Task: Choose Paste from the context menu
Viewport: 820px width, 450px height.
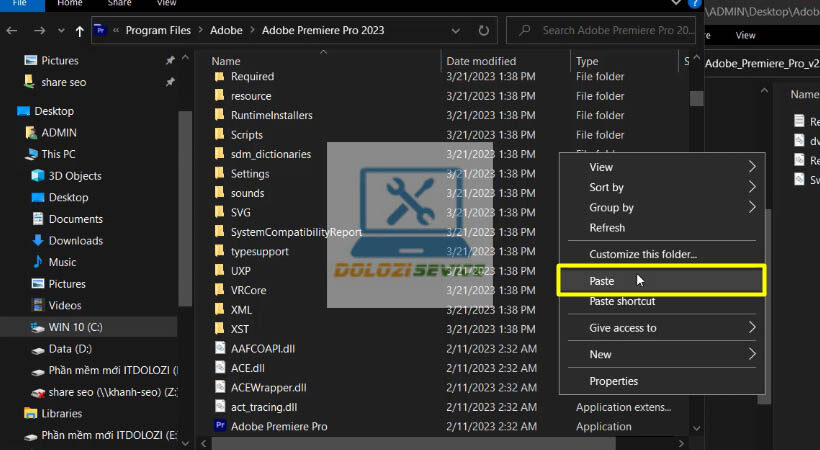Action: pos(662,281)
